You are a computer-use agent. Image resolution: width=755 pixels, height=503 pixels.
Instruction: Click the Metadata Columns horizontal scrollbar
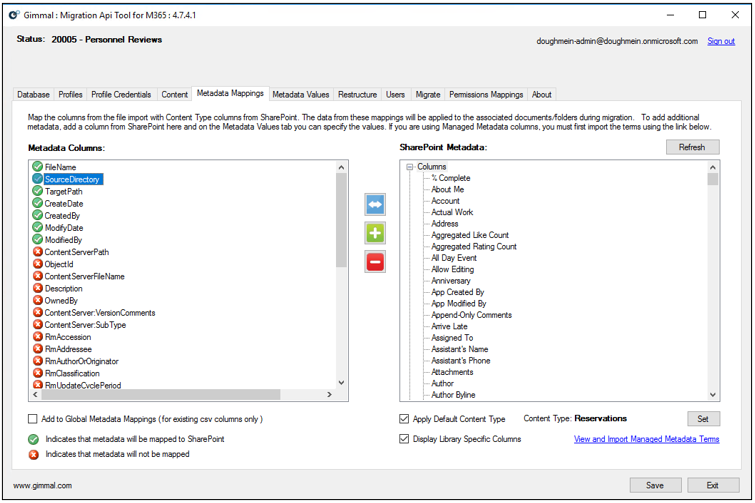pyautogui.click(x=180, y=395)
